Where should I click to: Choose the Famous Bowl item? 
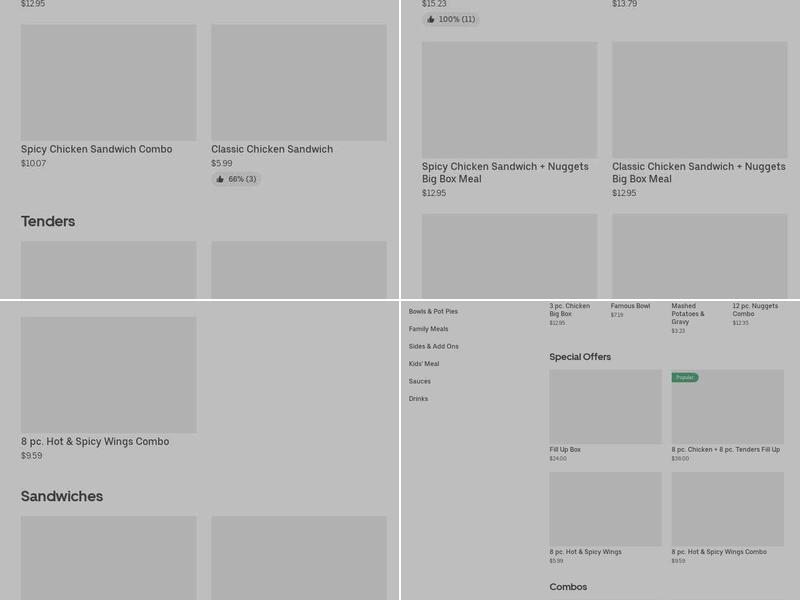[x=630, y=307]
